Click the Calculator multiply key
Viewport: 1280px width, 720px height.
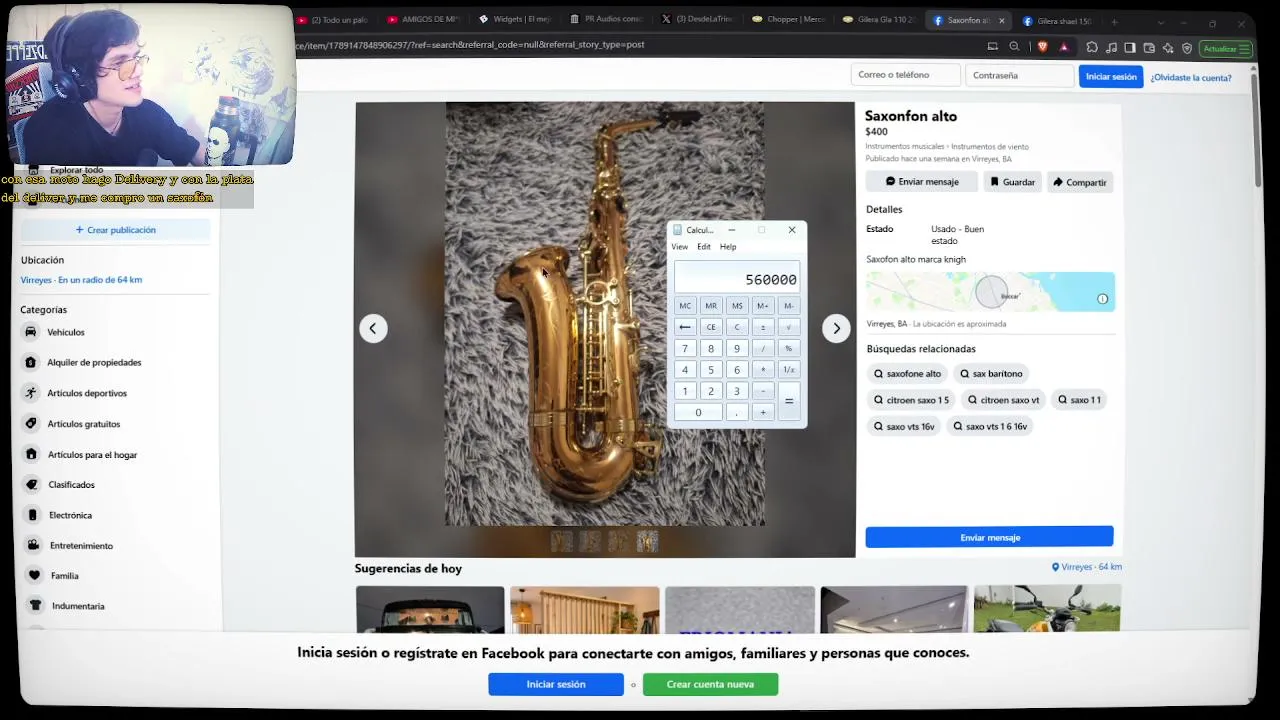(762, 370)
